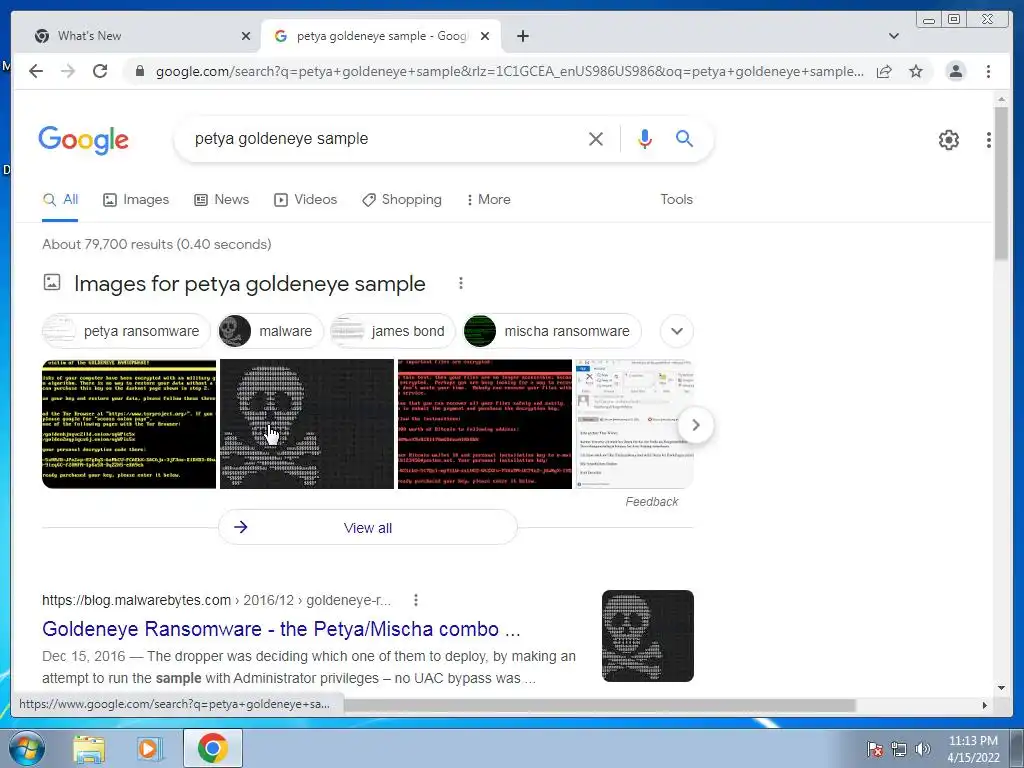Open the search Tools options
The width and height of the screenshot is (1024, 768).
tap(676, 199)
